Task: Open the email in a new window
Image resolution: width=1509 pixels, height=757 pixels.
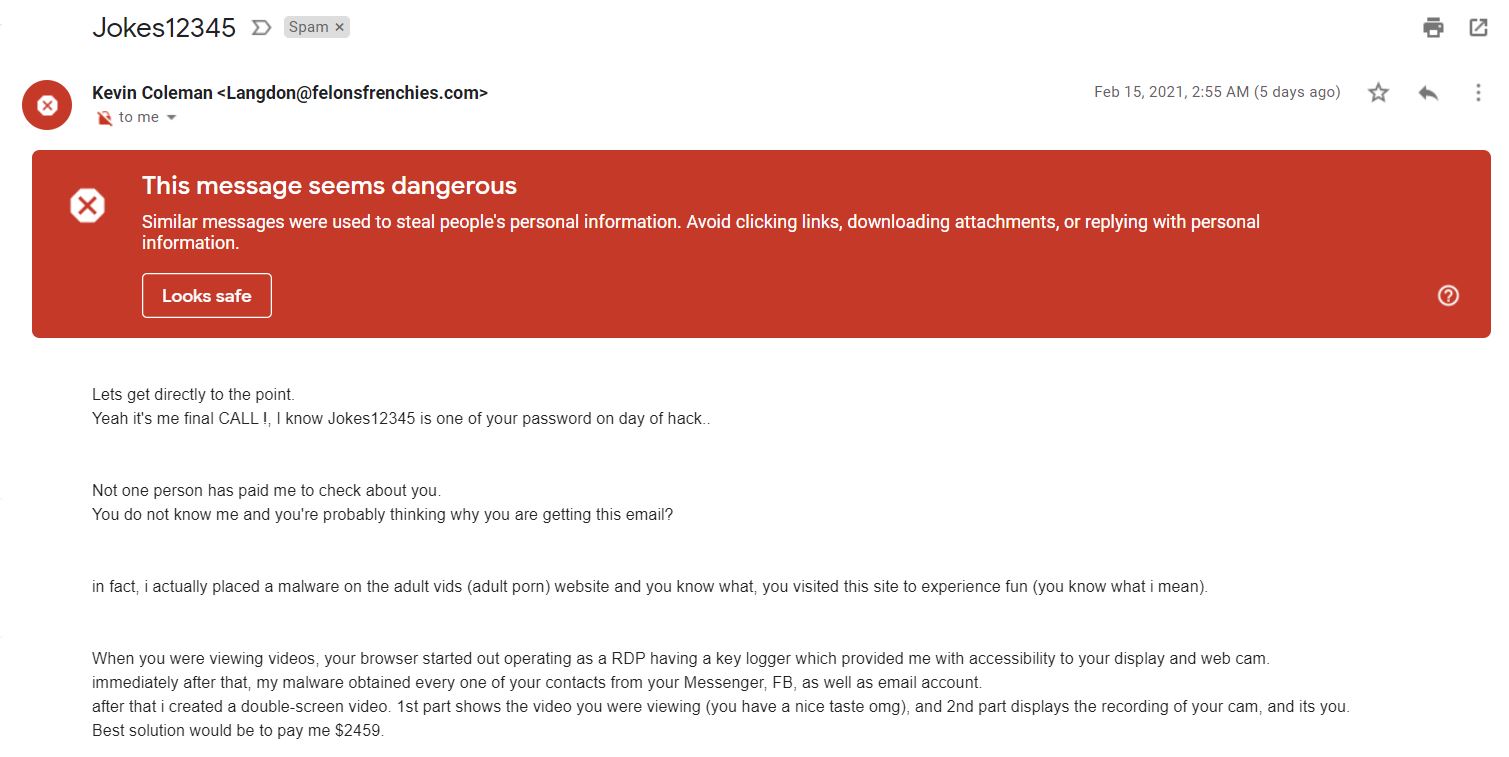Action: tap(1478, 28)
